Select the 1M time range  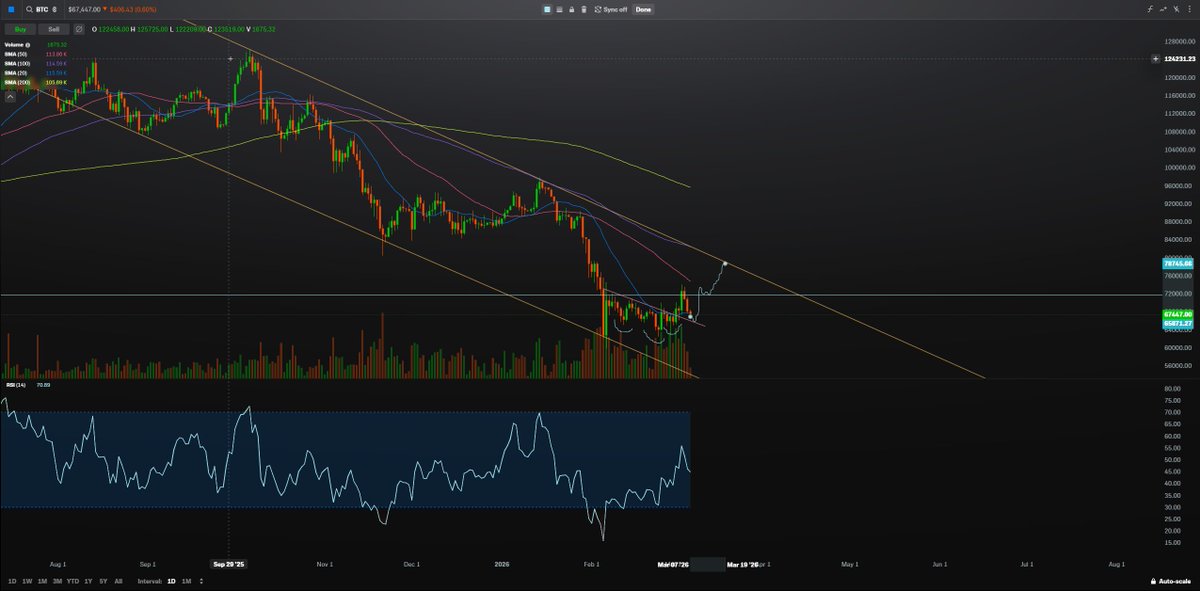click(x=42, y=581)
